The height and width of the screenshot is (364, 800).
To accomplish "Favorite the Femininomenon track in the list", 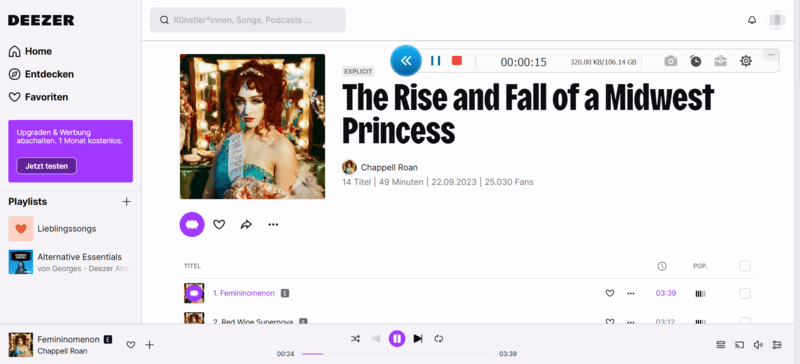I will (610, 294).
